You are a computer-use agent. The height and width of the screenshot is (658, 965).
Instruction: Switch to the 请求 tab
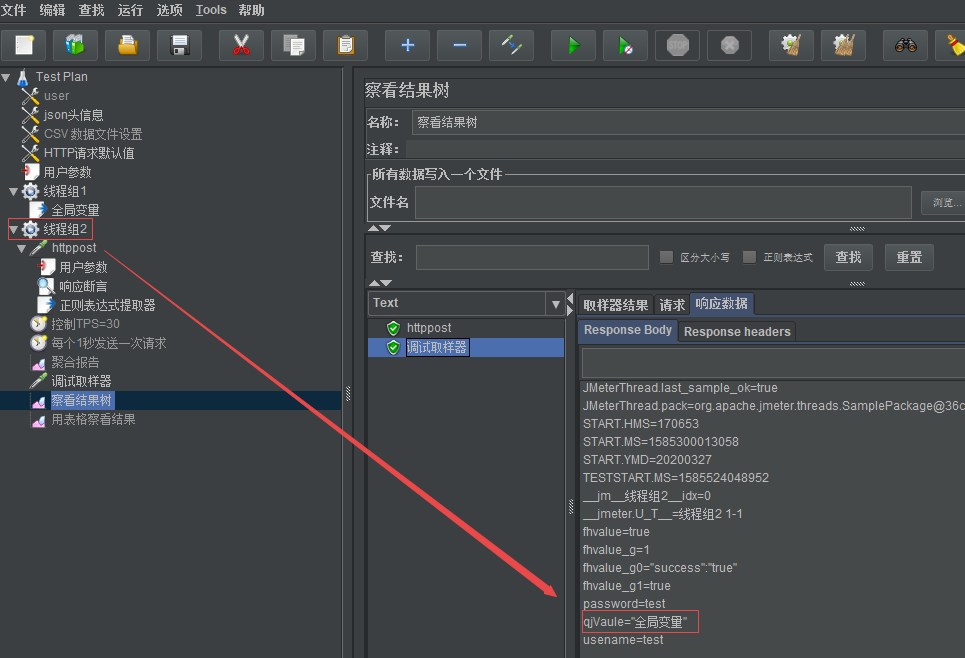tap(672, 305)
